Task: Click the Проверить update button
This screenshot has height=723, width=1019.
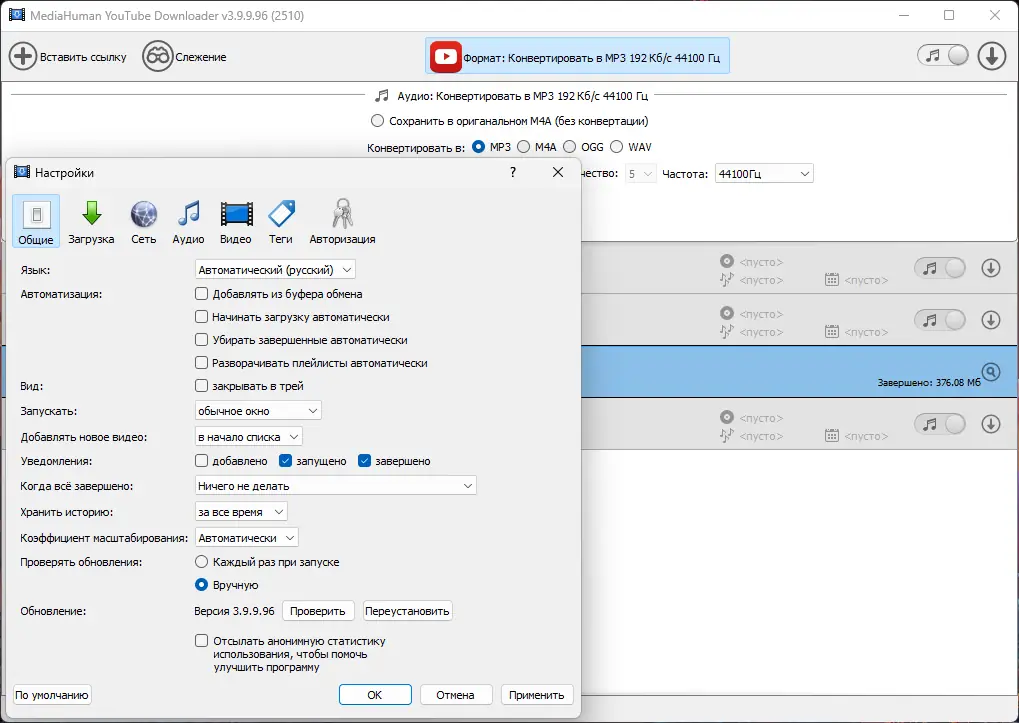Action: (318, 611)
